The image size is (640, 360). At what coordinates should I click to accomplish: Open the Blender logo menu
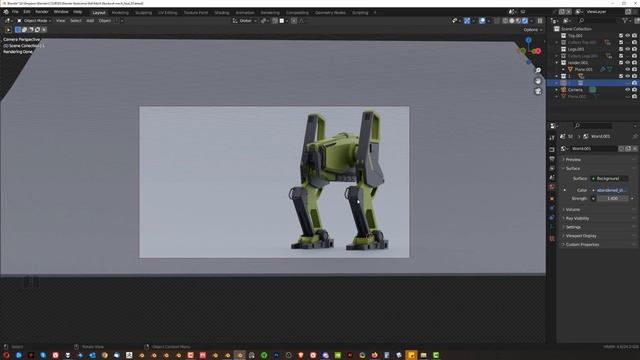click(6, 12)
